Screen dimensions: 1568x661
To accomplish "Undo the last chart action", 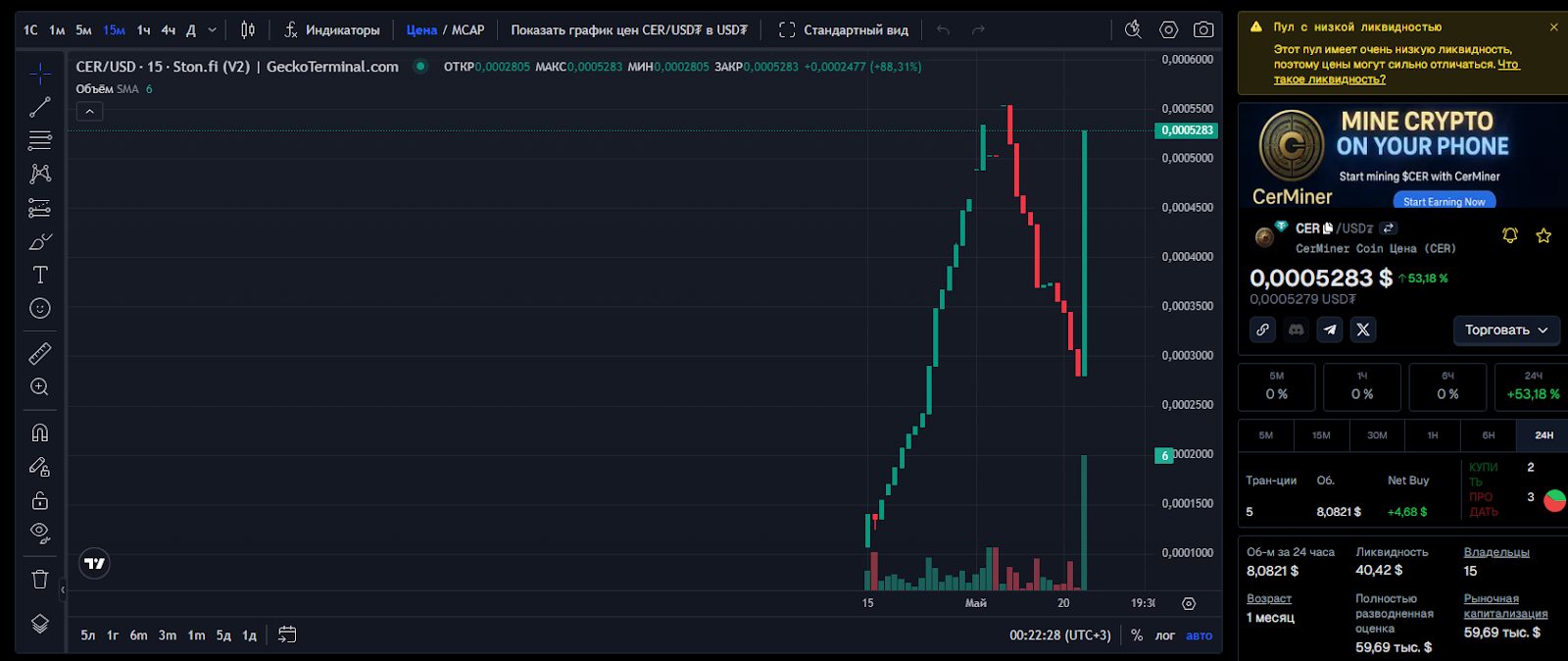I will coord(943,30).
